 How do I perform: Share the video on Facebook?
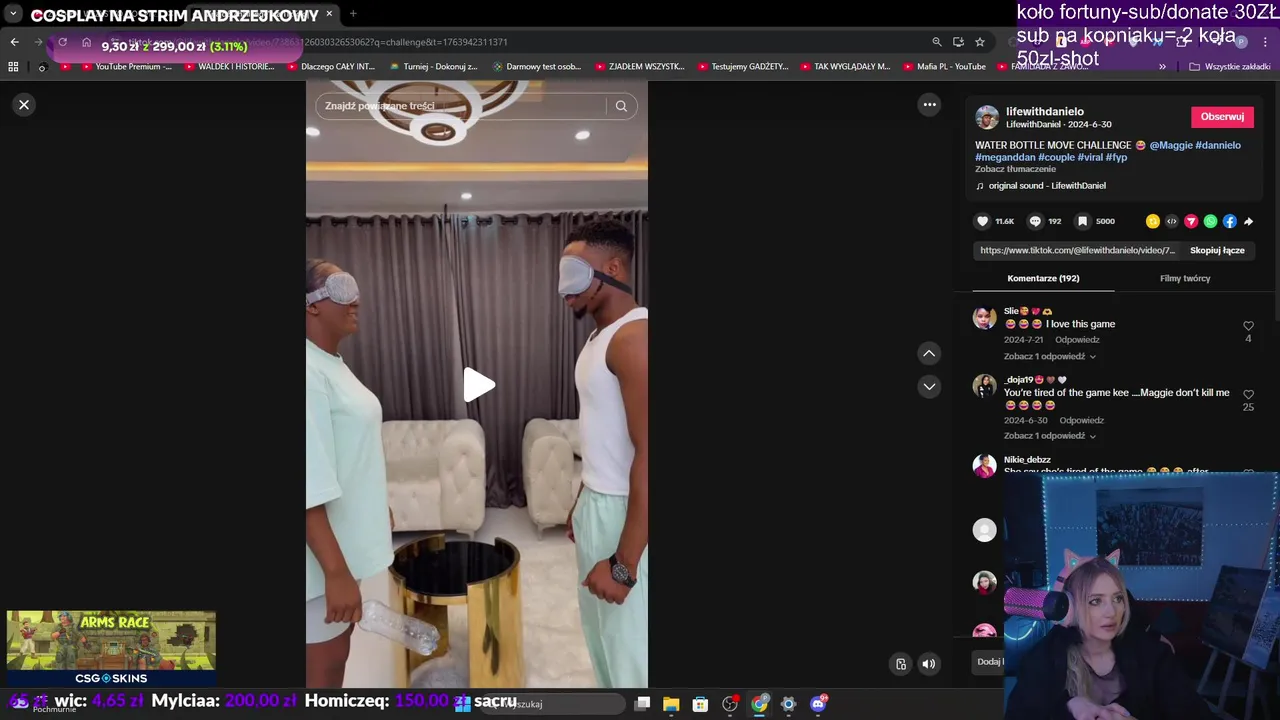coord(1229,221)
